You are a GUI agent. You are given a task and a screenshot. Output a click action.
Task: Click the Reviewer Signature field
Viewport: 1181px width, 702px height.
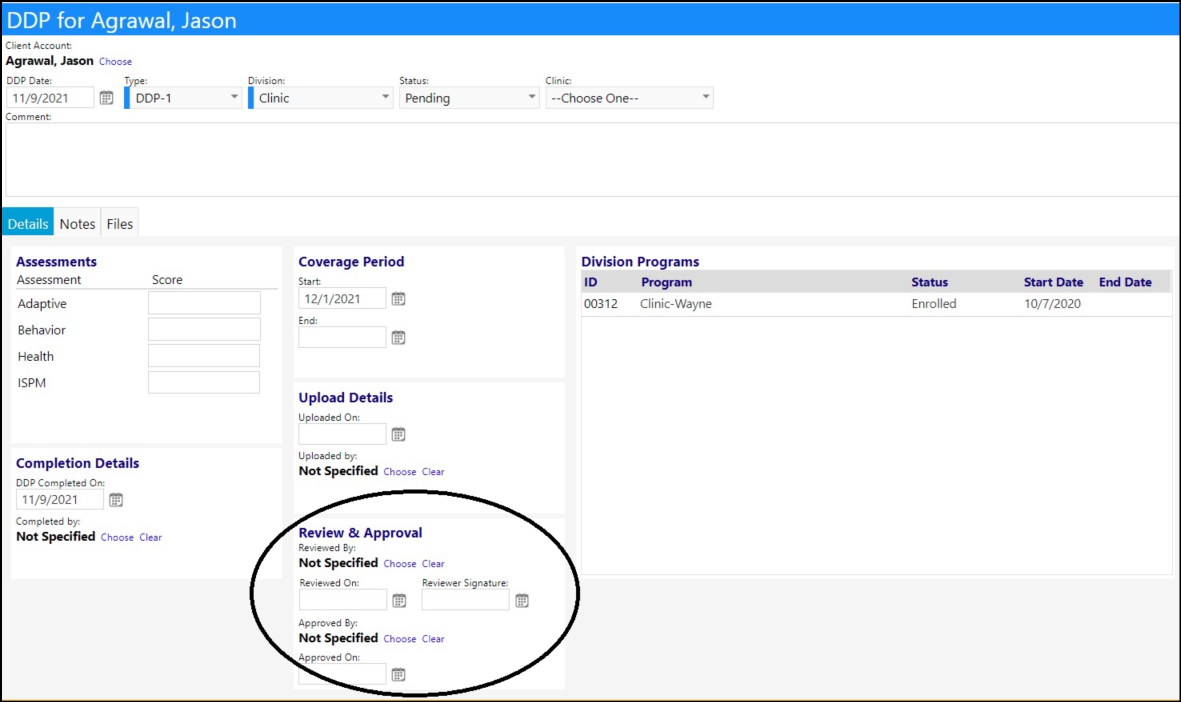(x=465, y=600)
